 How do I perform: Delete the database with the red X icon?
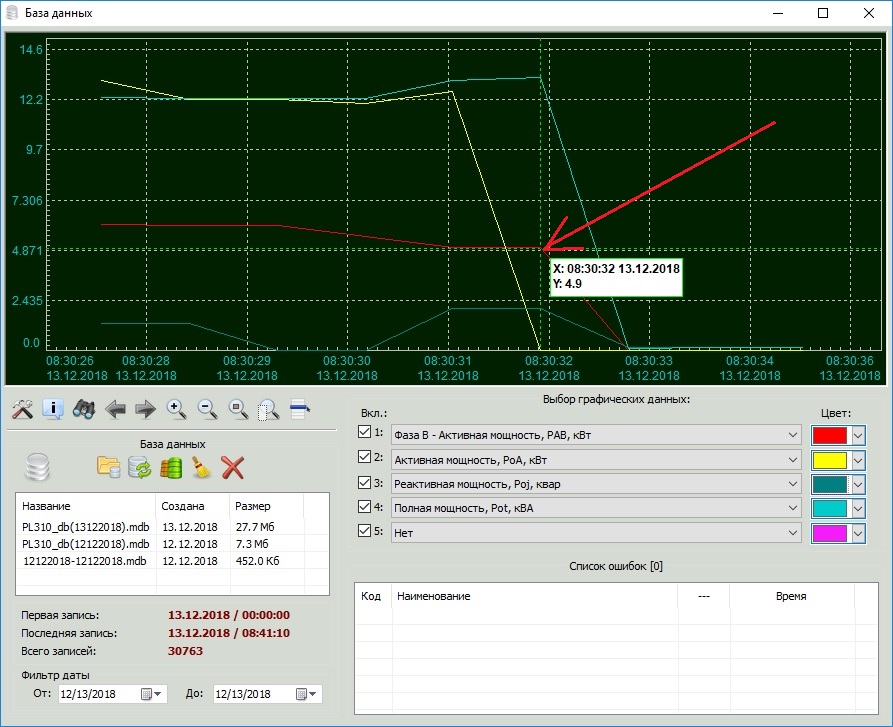[x=232, y=467]
